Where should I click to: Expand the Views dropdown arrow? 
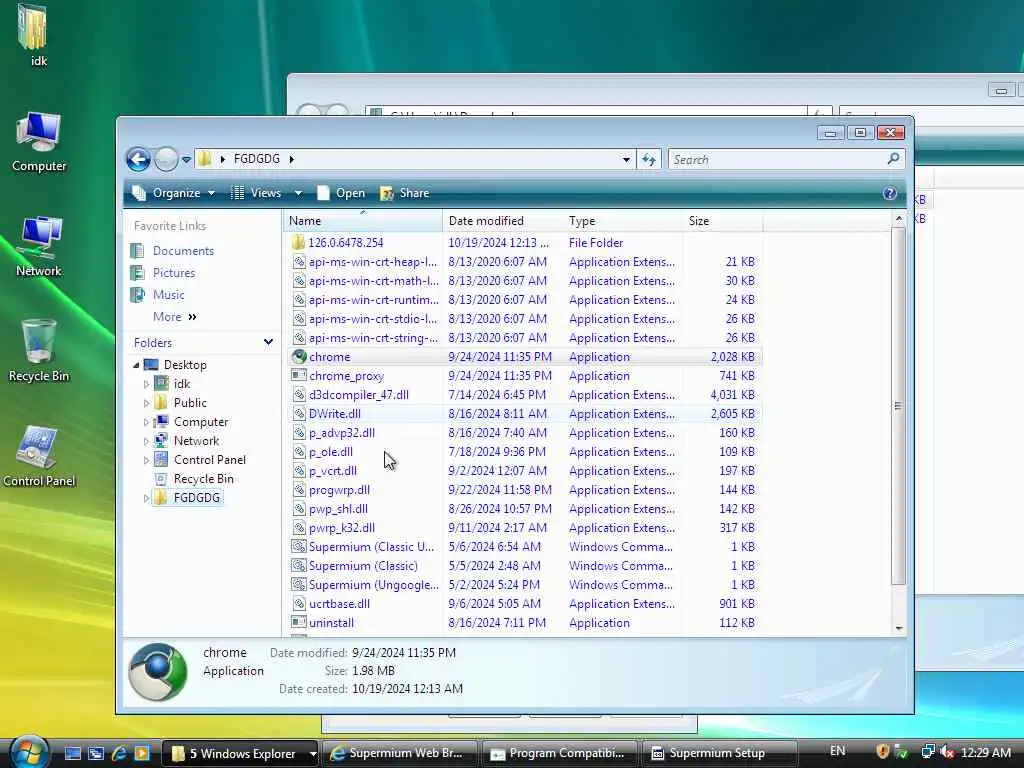[298, 193]
